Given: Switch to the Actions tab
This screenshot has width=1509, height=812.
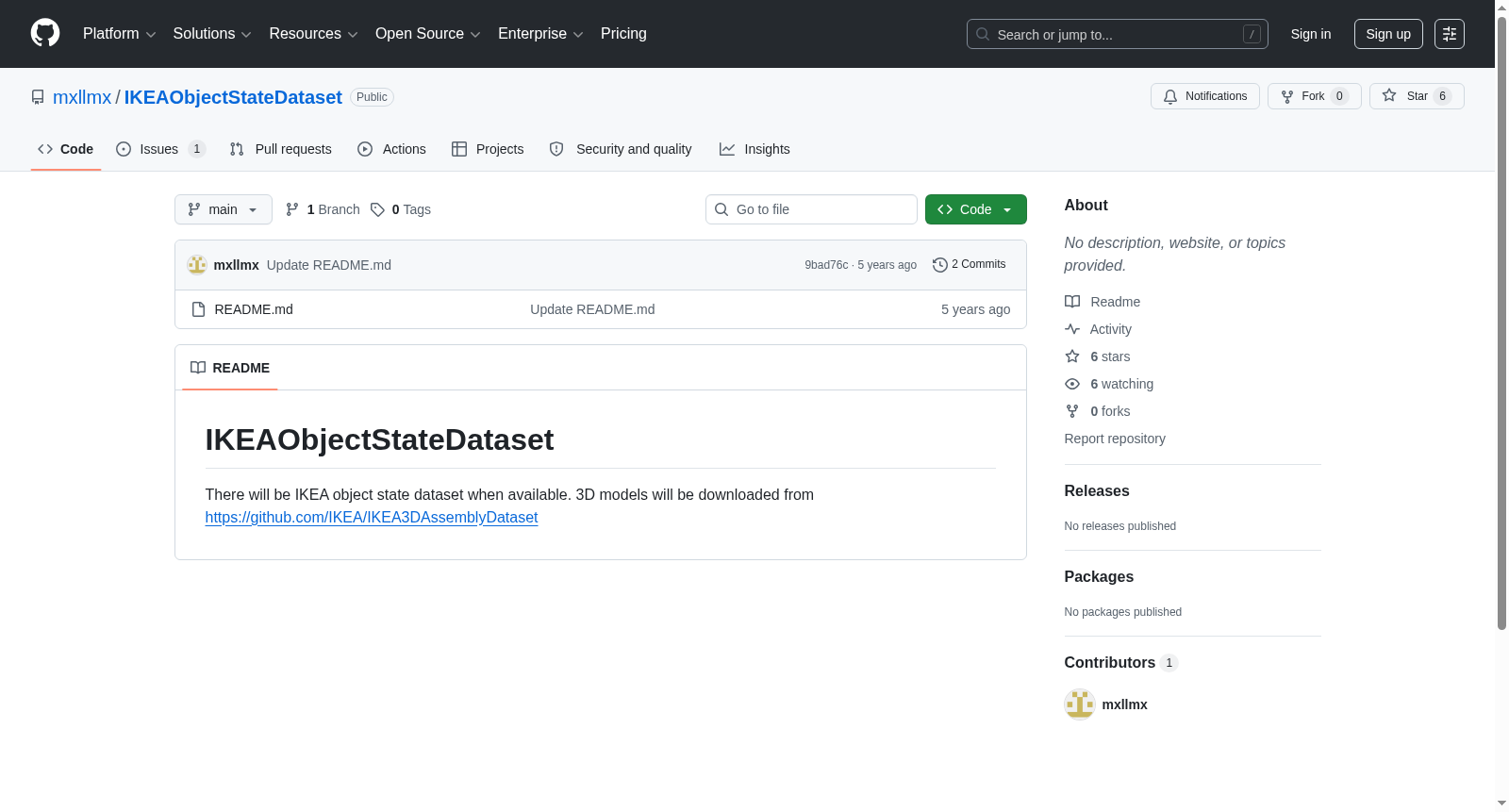Looking at the screenshot, I should click(x=391, y=149).
